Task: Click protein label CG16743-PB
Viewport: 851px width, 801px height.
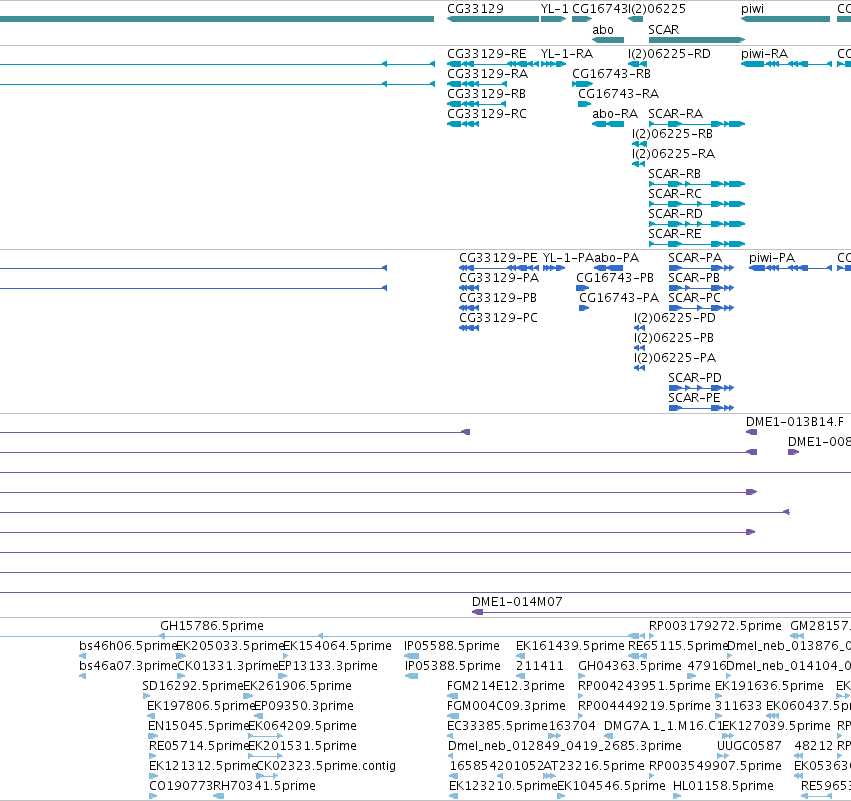Action: pos(615,278)
